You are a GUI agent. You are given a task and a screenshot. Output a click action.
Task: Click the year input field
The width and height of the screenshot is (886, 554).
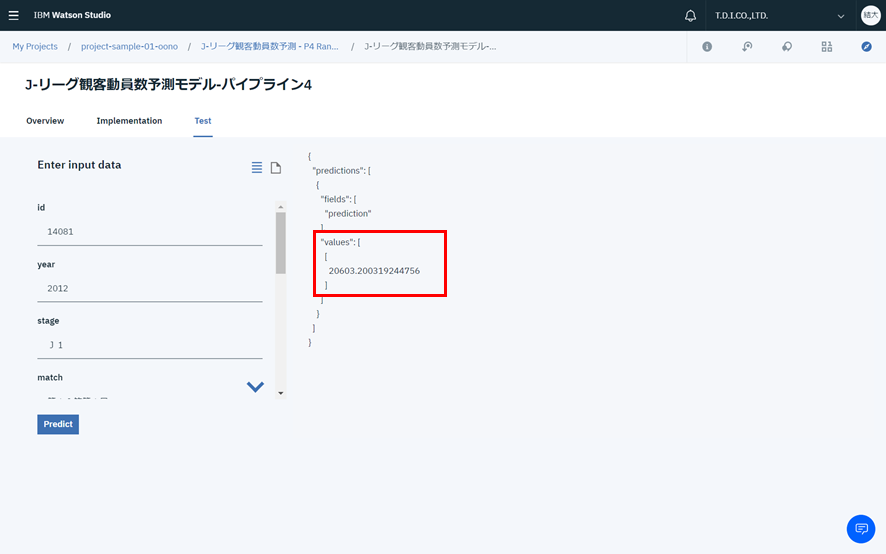(x=150, y=288)
